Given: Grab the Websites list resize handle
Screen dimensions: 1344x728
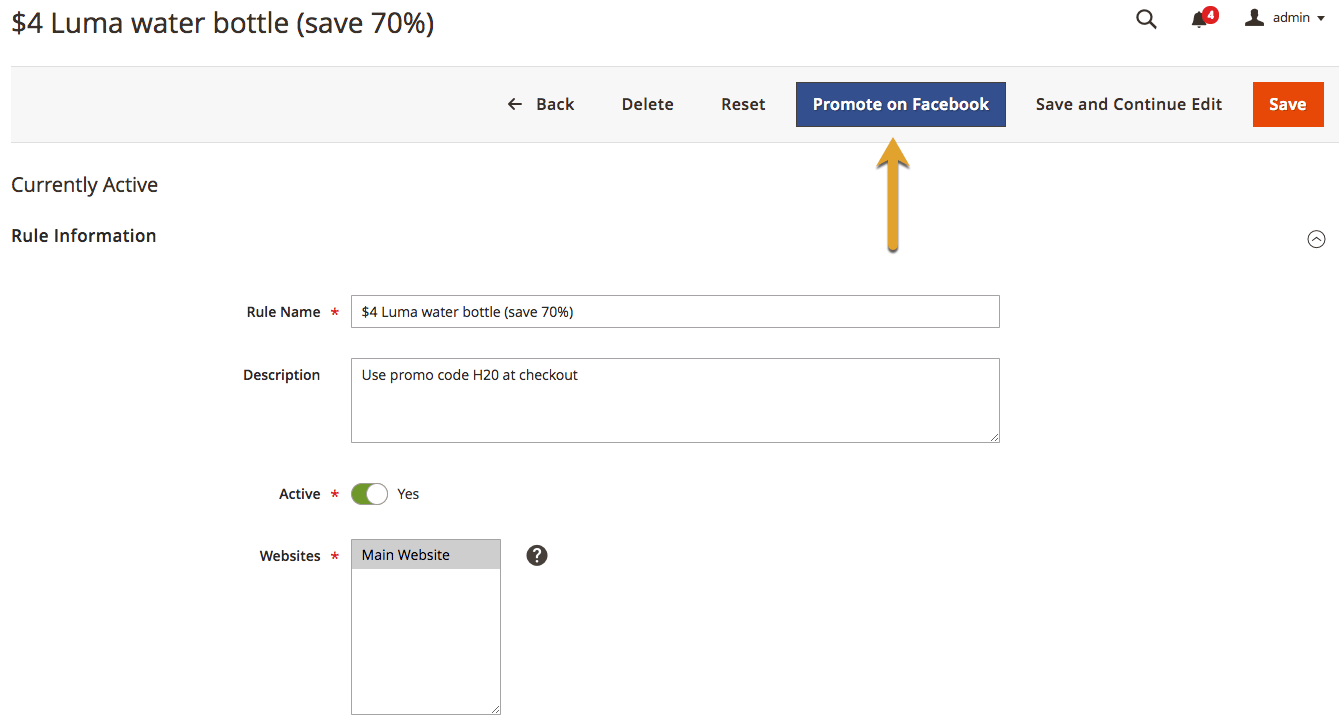Looking at the screenshot, I should click(x=495, y=709).
